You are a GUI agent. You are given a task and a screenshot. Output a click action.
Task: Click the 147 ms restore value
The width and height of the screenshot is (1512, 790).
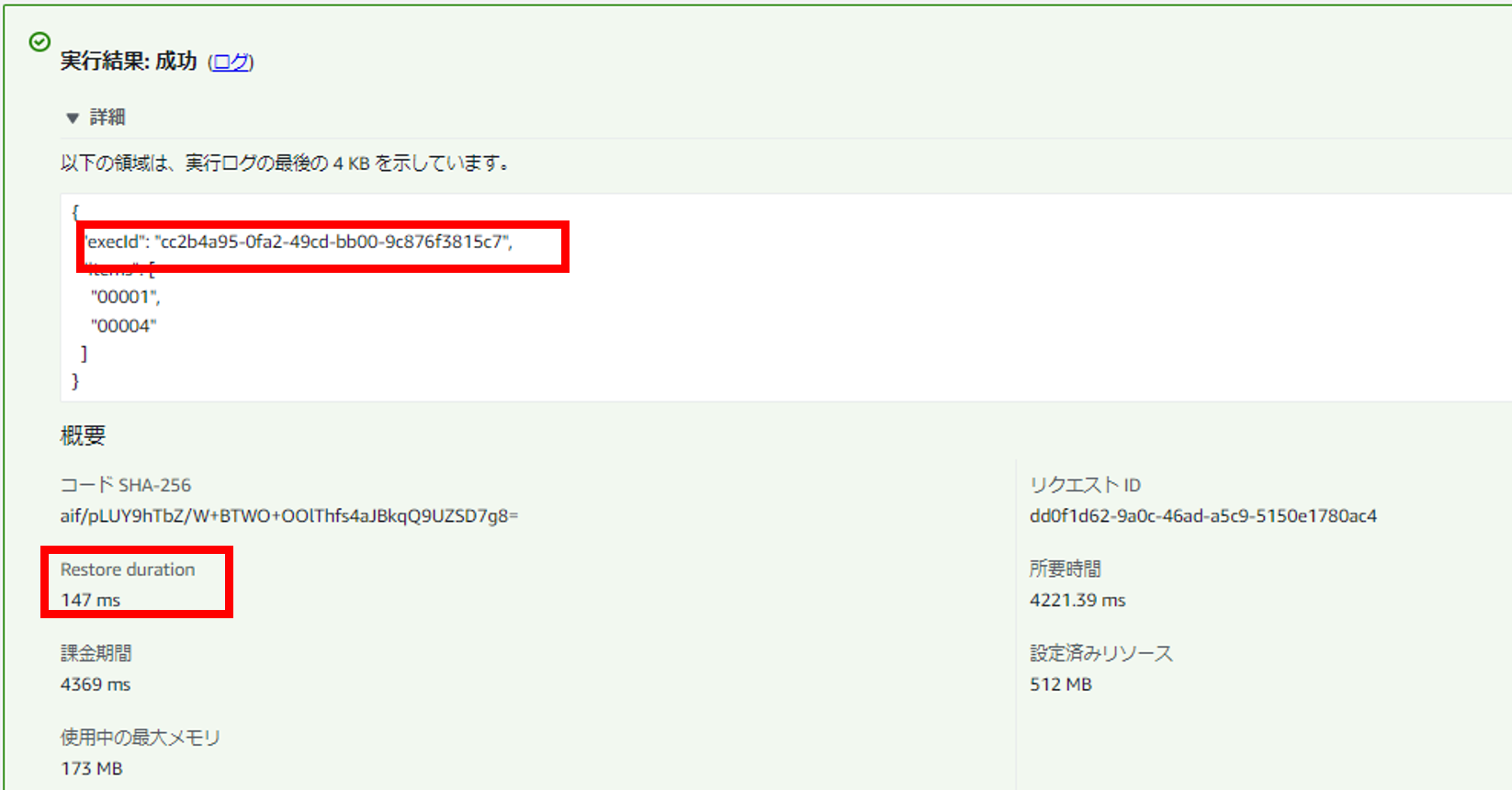click(x=90, y=600)
